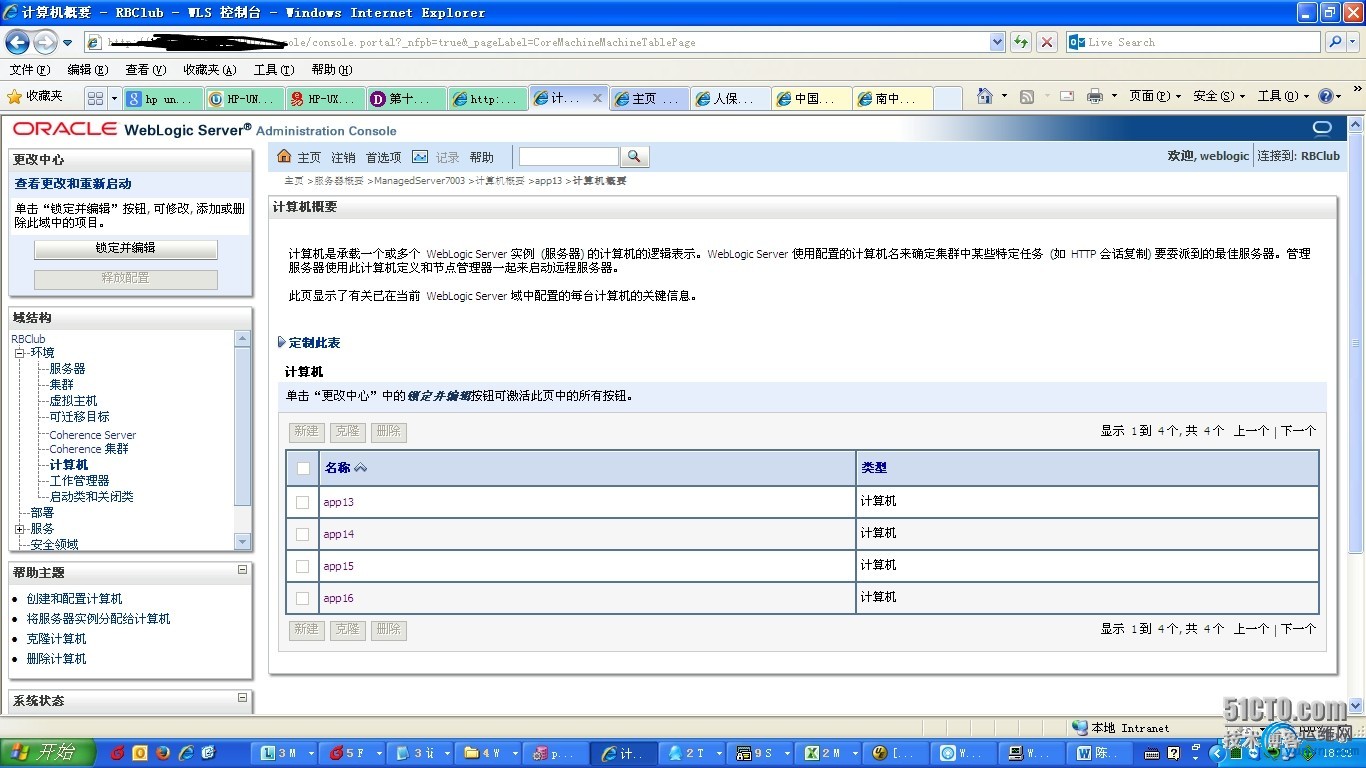This screenshot has width=1366, height=768.
Task: Tick the checkbox next to app15
Action: pyautogui.click(x=302, y=566)
